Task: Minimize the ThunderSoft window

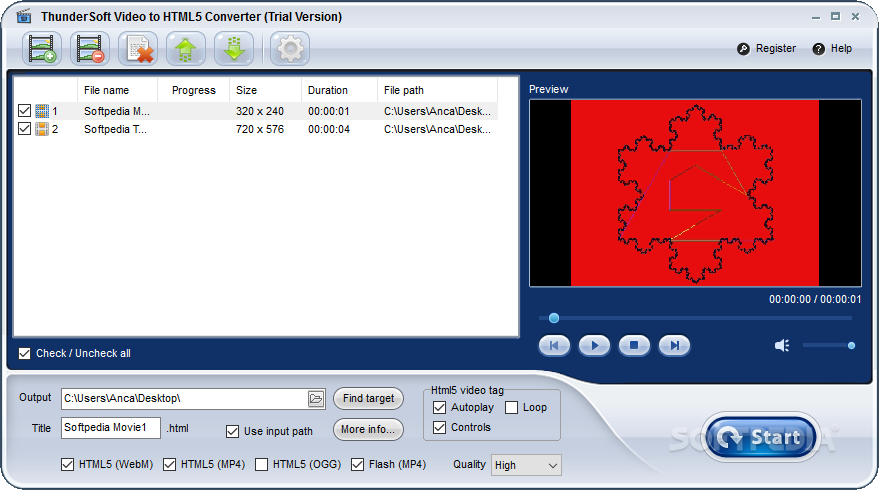Action: [816, 17]
